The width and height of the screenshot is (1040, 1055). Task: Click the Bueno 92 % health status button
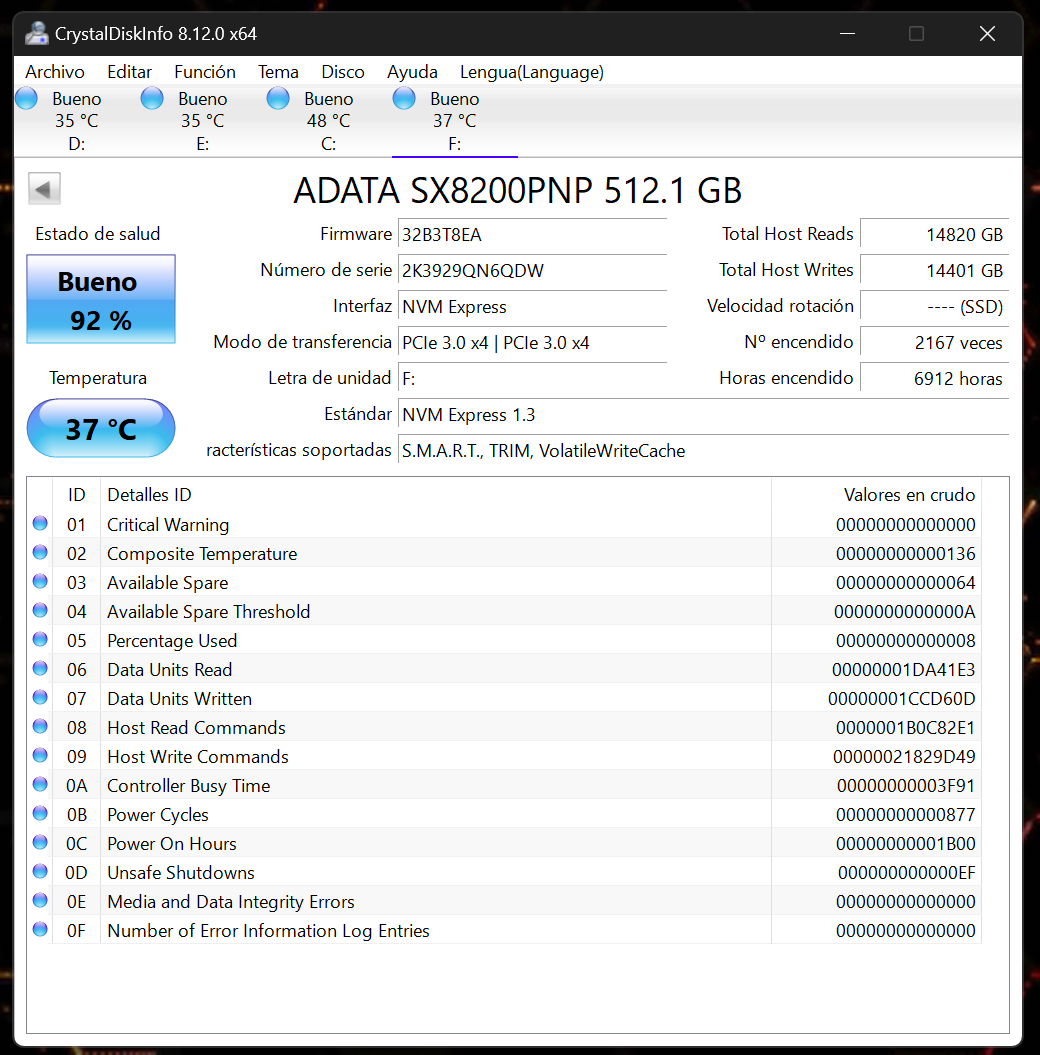point(101,299)
